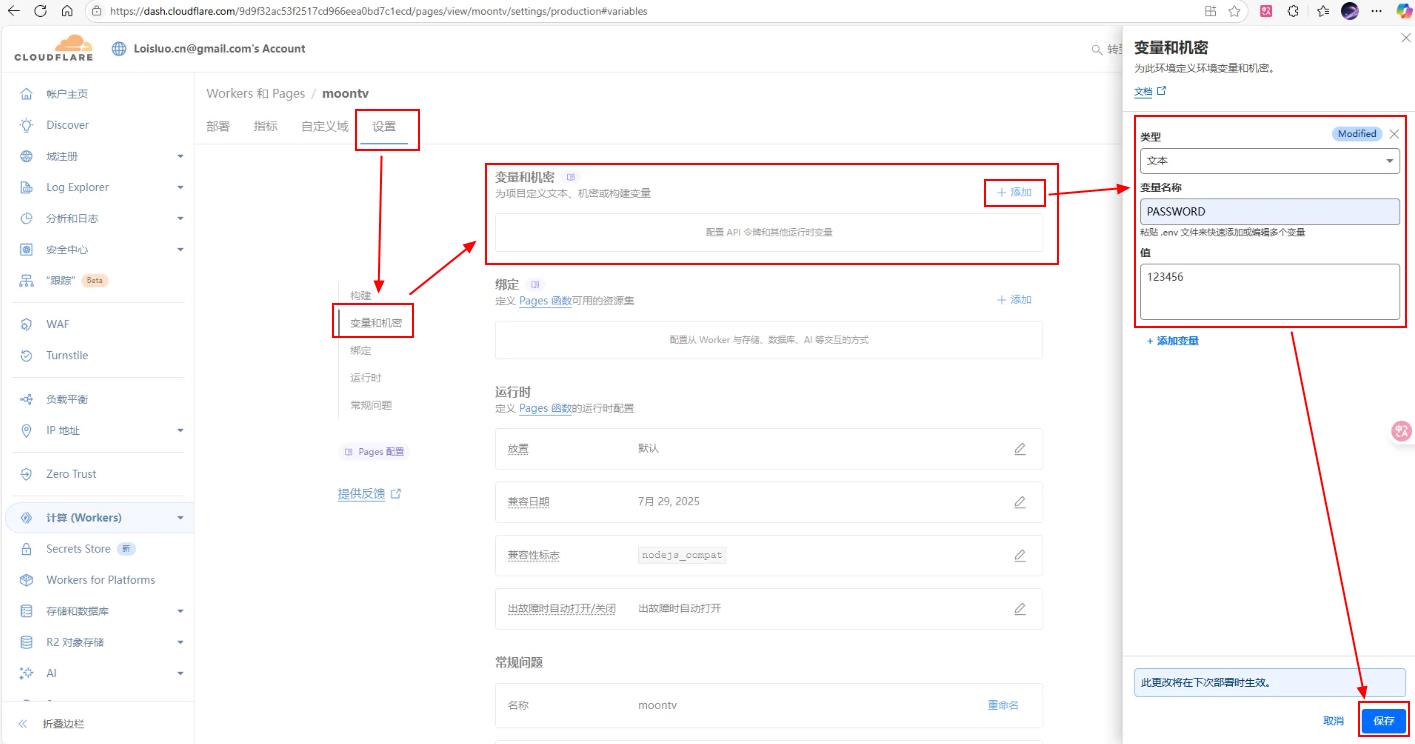Collapse the 计算 (Workers) section
Image resolution: width=1415 pixels, height=744 pixels.
pos(181,518)
